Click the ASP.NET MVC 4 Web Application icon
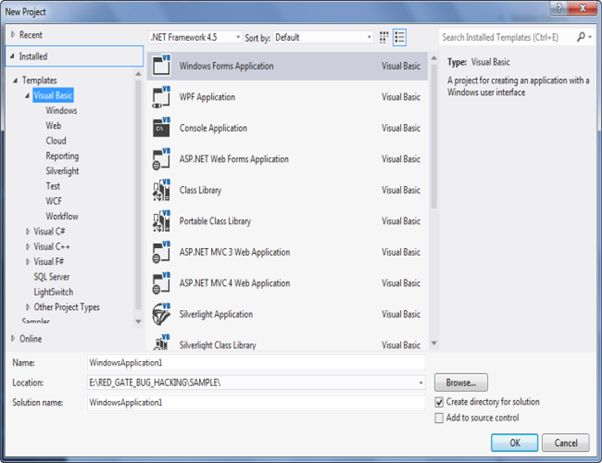Screen dimensions: 602x463 click(161, 283)
